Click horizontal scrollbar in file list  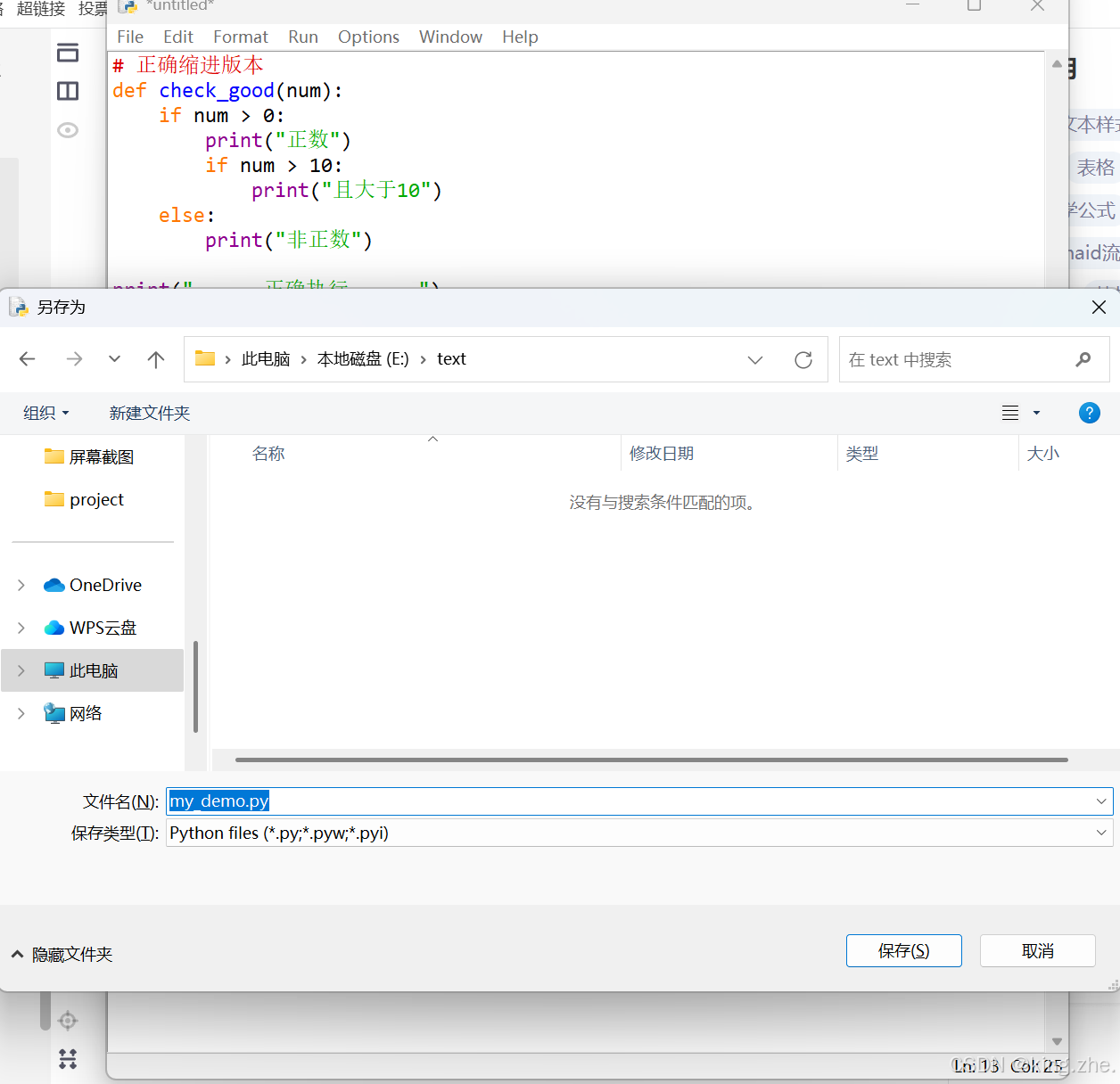tap(651, 760)
